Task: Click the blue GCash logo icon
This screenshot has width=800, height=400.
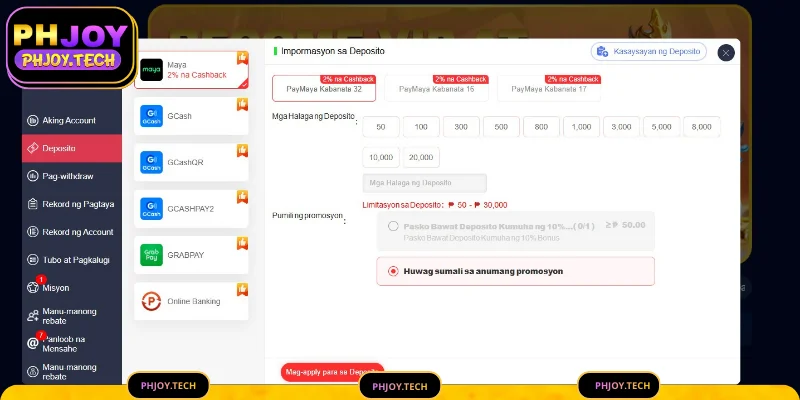Action: click(x=152, y=116)
